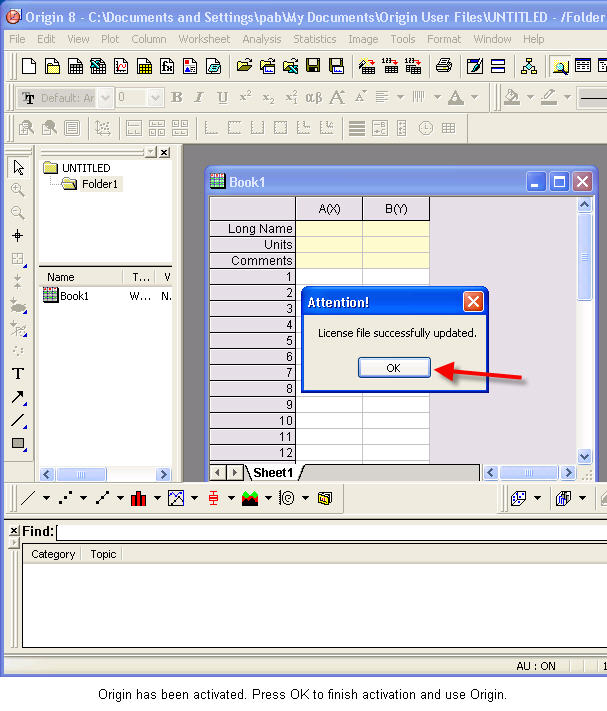607x711 pixels.
Task: Close the Project Explorer panel
Action: pyautogui.click(x=165, y=152)
